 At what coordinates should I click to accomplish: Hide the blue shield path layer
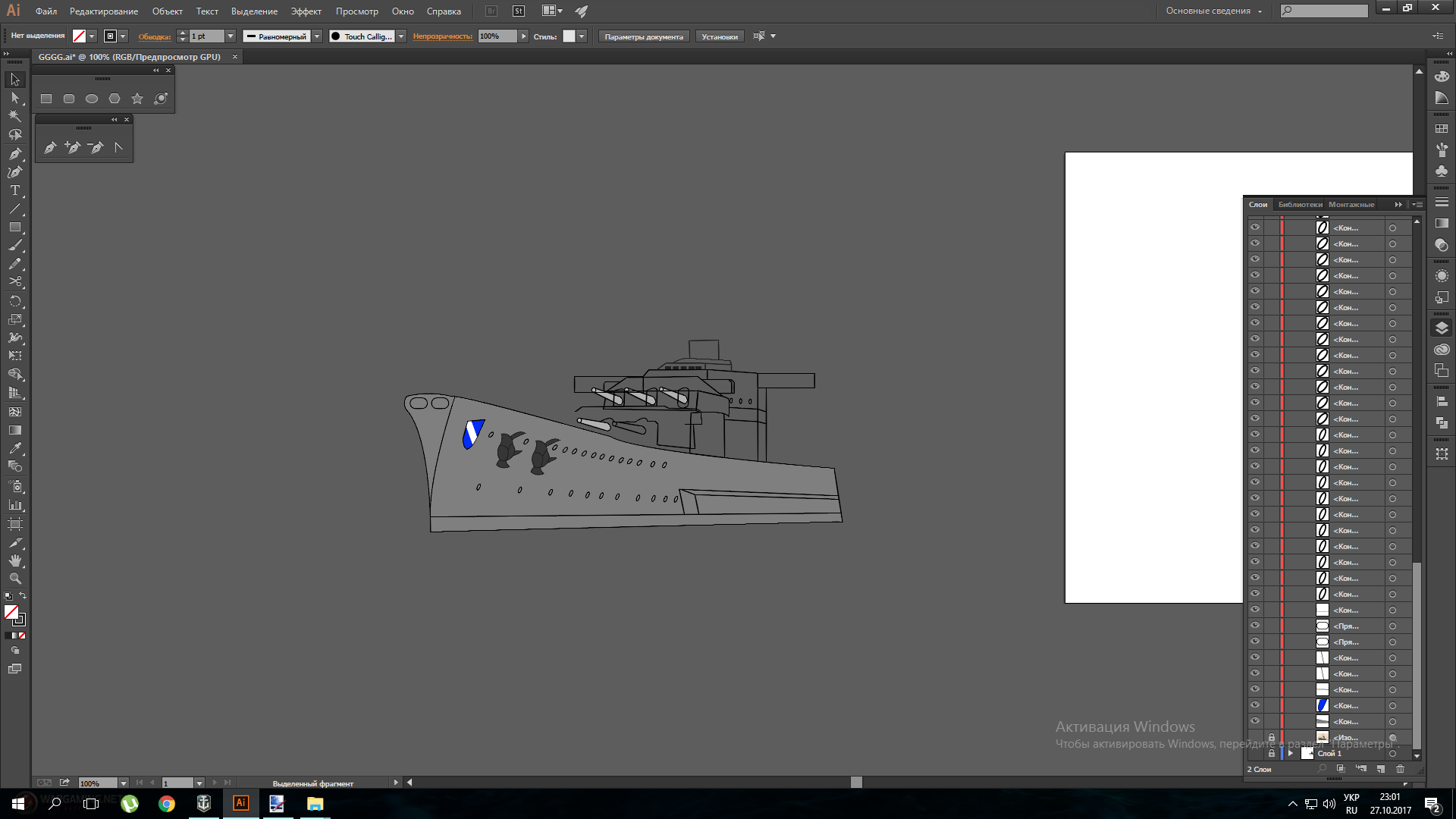[1255, 705]
